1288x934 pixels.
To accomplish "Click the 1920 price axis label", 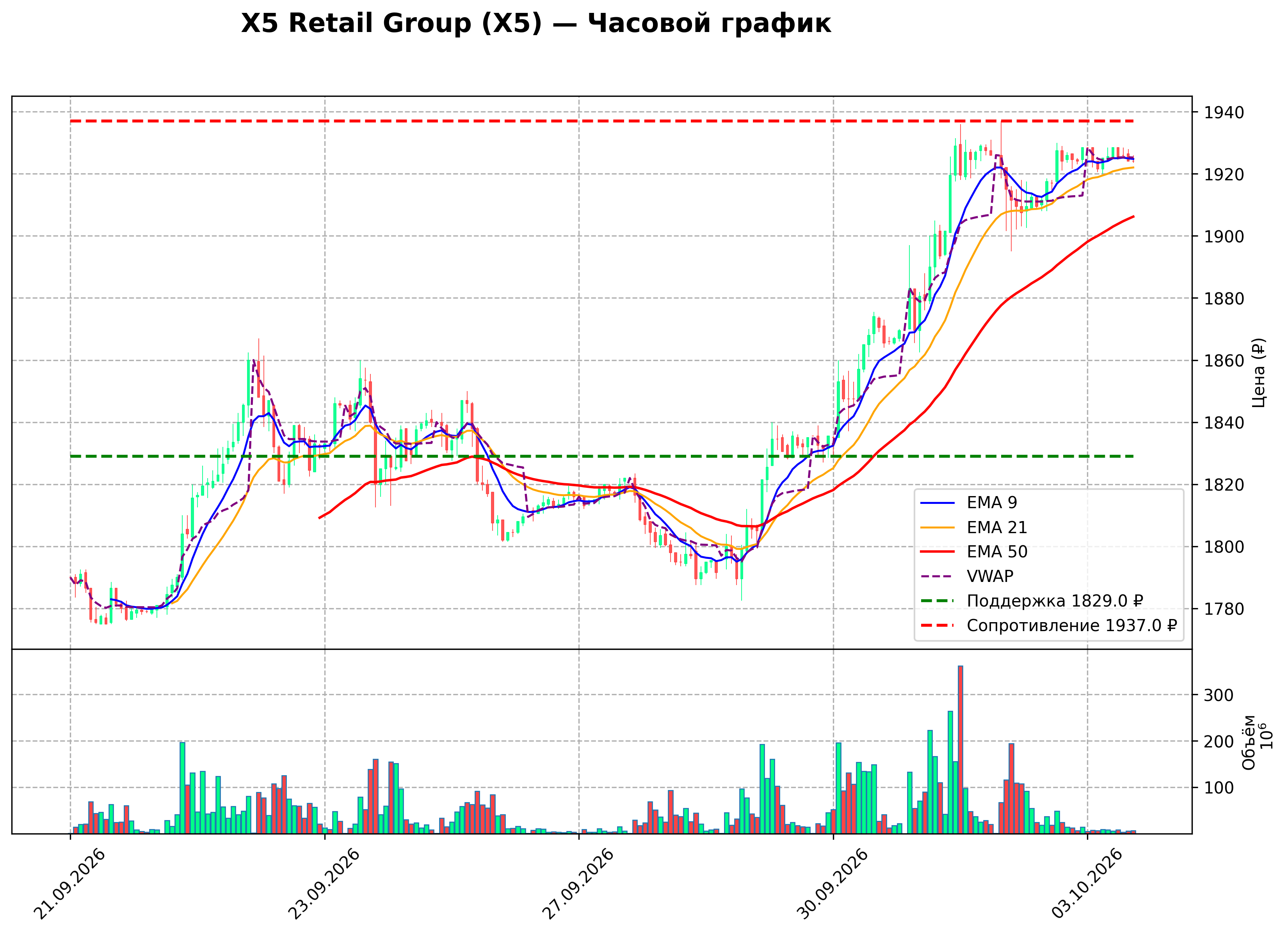I will click(1224, 174).
